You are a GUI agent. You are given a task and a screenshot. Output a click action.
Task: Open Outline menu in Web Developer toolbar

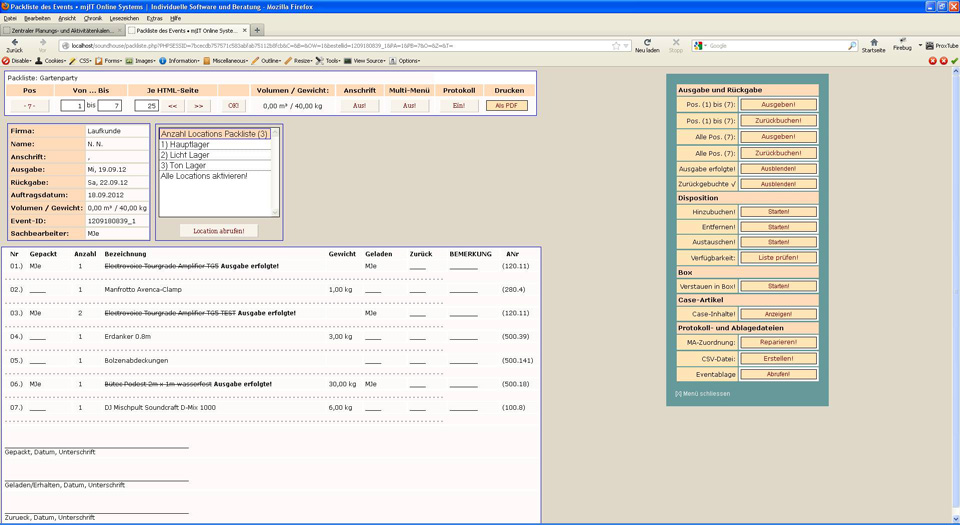click(267, 61)
